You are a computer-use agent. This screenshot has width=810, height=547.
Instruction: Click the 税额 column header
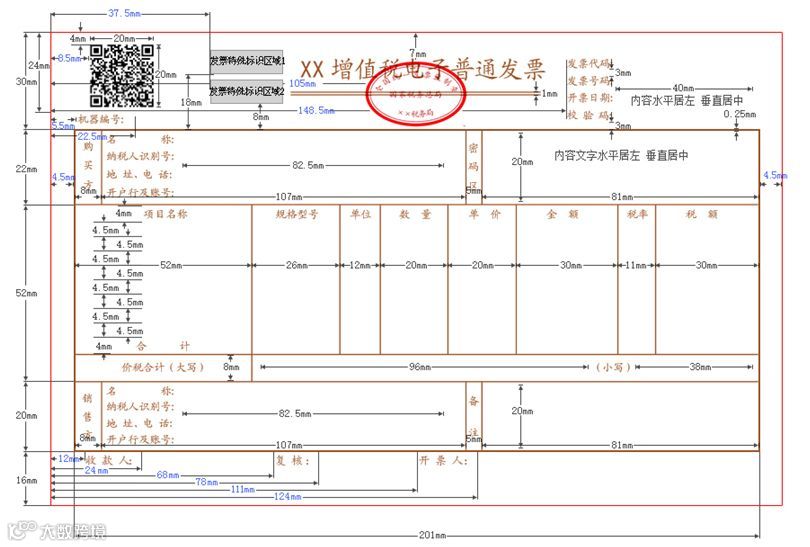pyautogui.click(x=702, y=214)
